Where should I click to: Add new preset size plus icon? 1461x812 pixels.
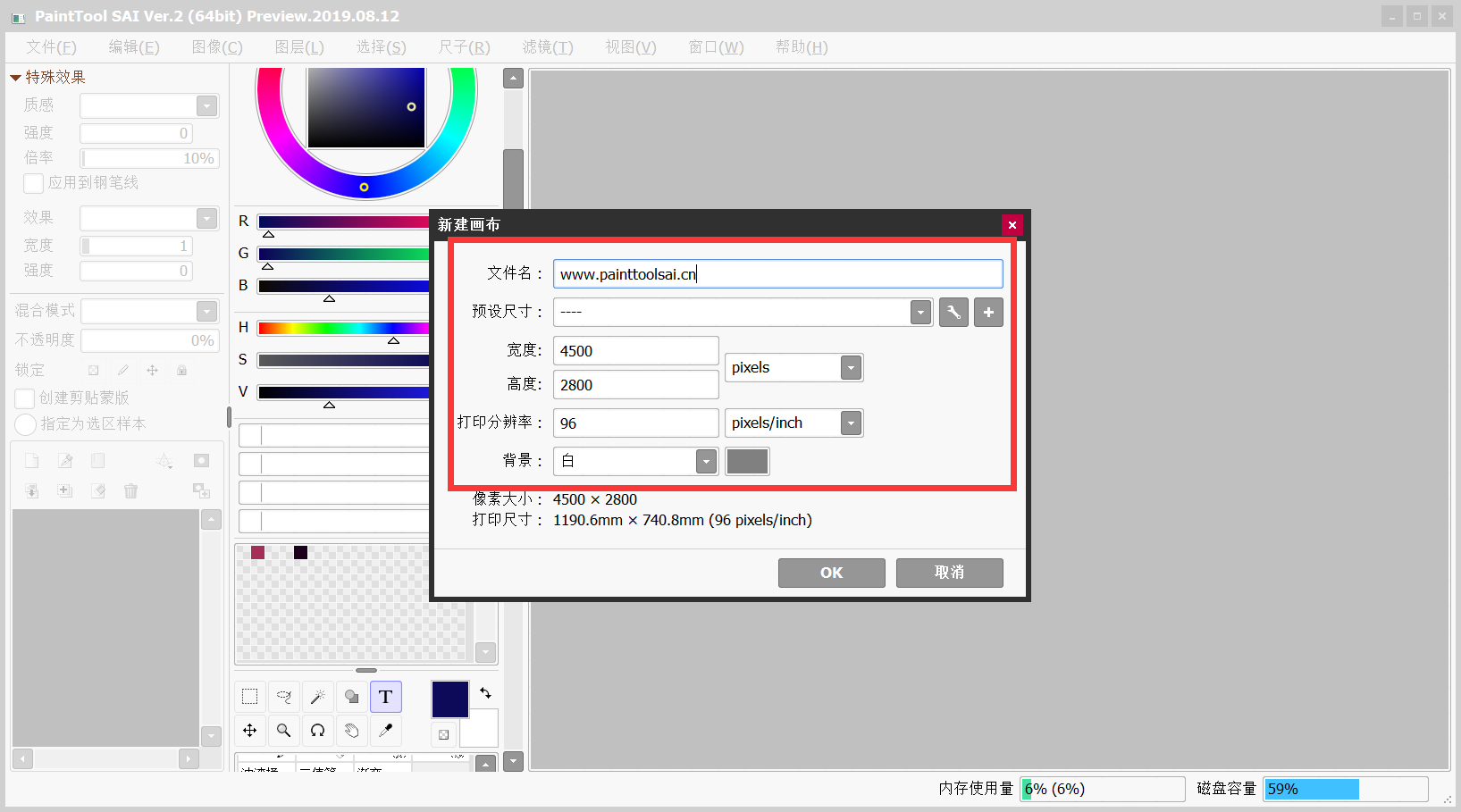(x=988, y=313)
